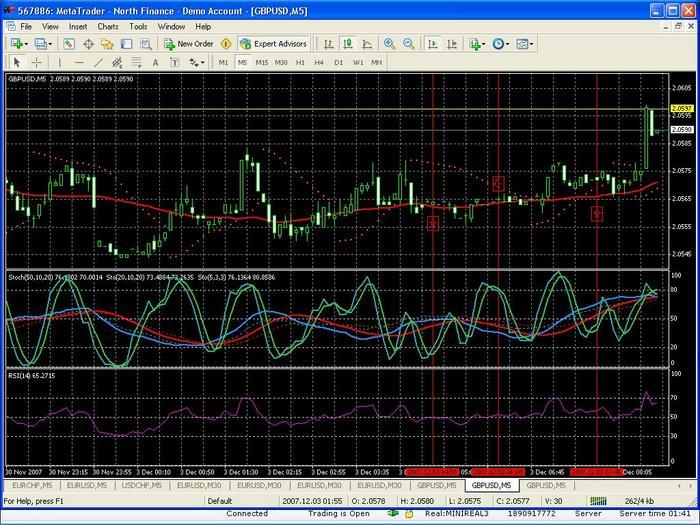This screenshot has width=700, height=525.
Task: Toggle Bar Chart display mode
Action: click(329, 44)
